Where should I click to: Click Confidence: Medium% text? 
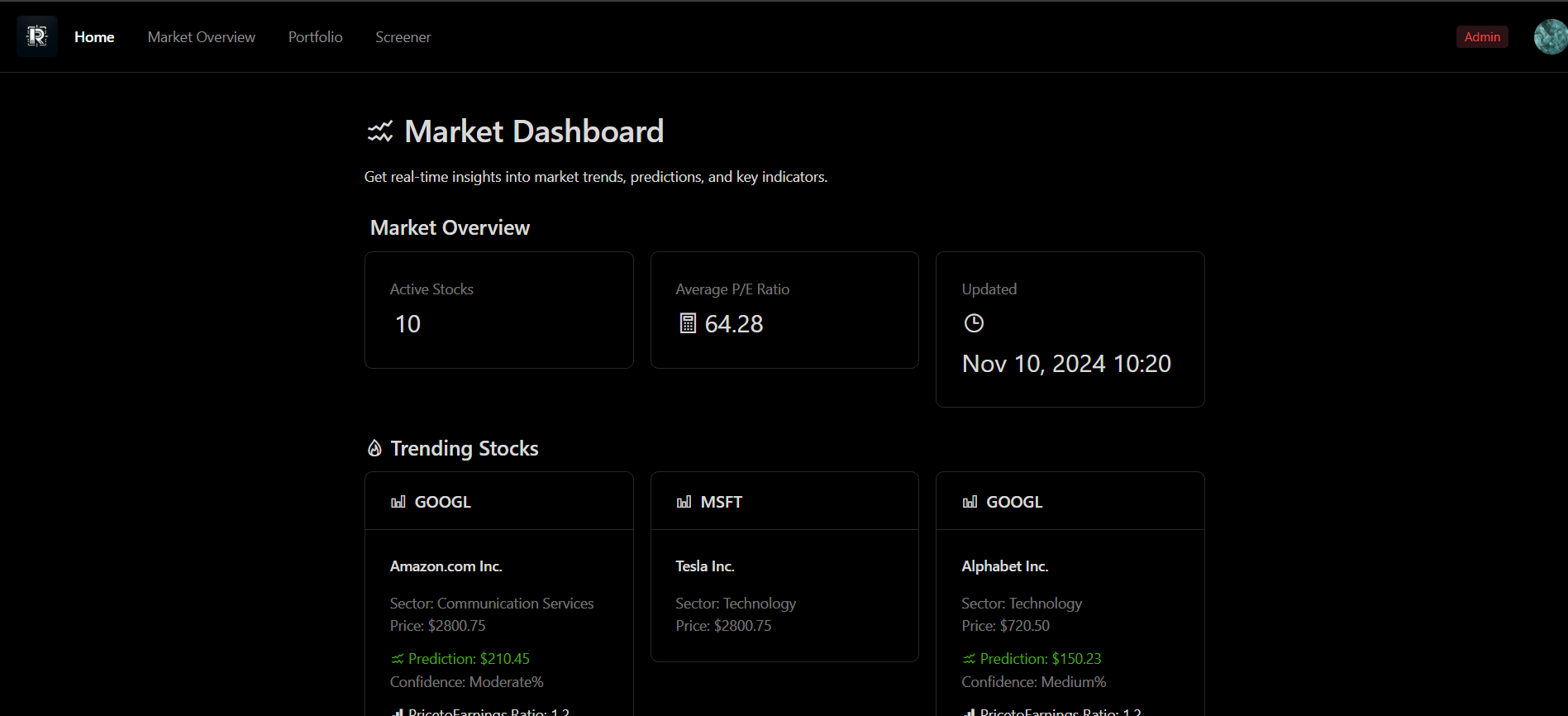tap(1034, 682)
